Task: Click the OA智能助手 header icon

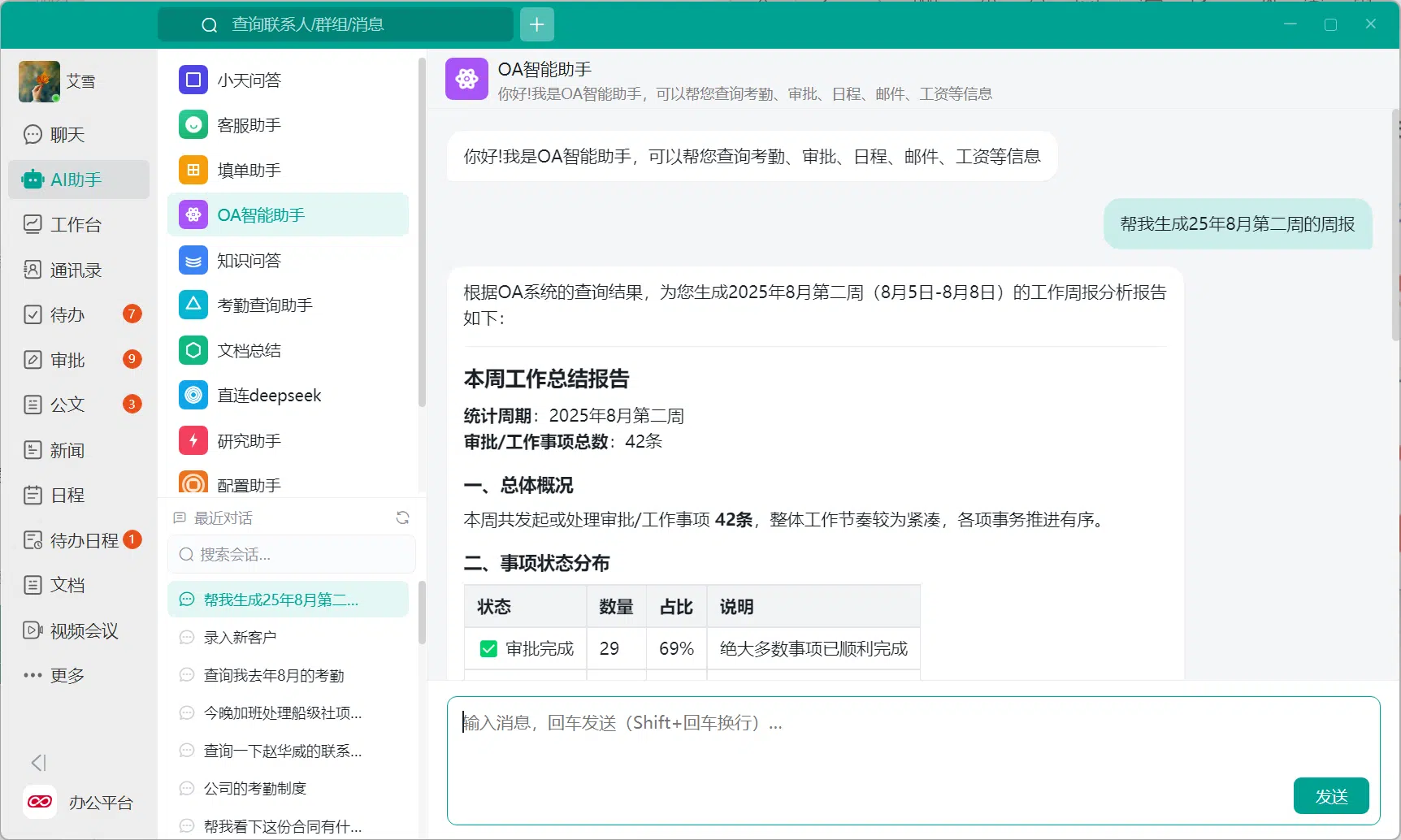Action: pos(466,79)
